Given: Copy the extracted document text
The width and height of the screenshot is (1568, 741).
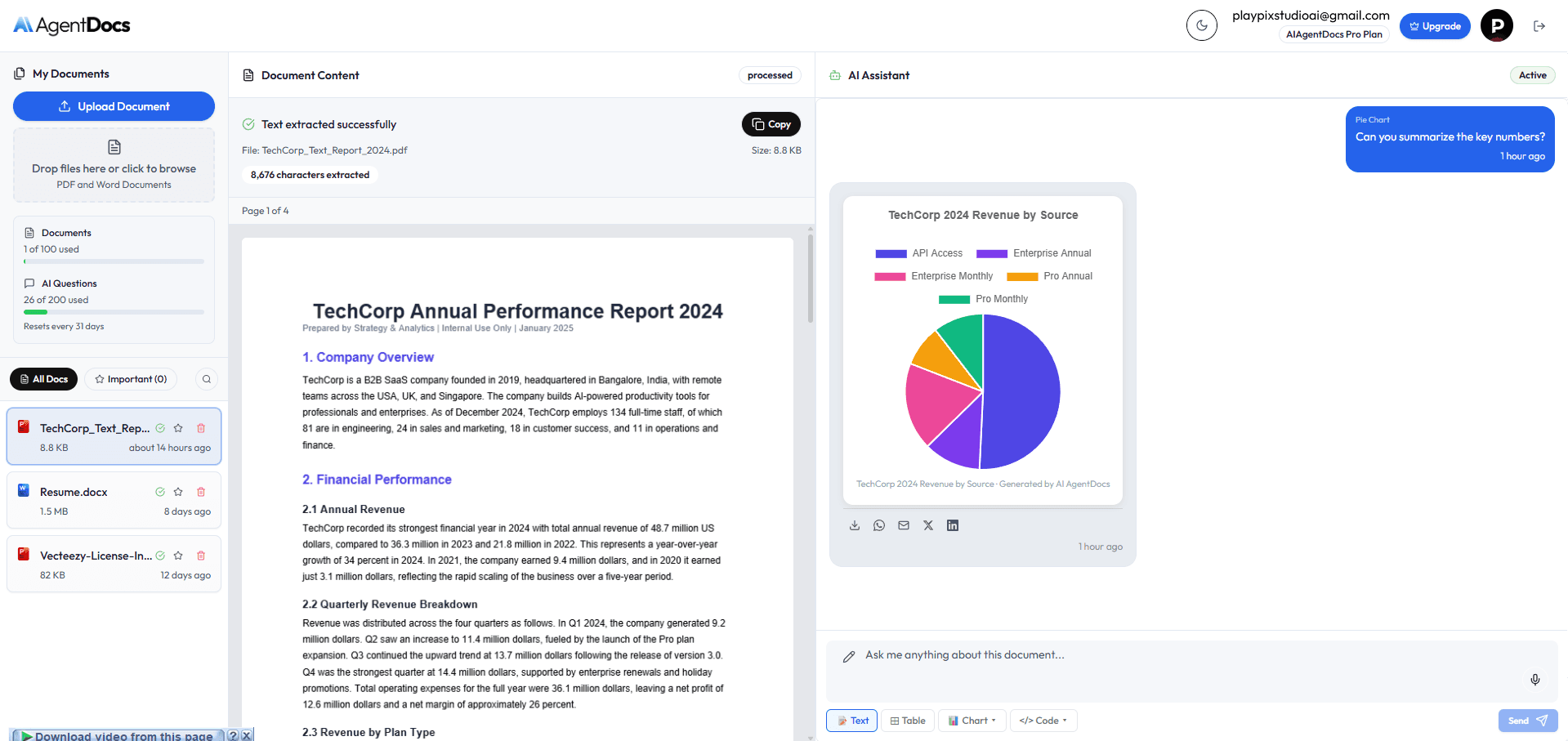Looking at the screenshot, I should coord(771,124).
